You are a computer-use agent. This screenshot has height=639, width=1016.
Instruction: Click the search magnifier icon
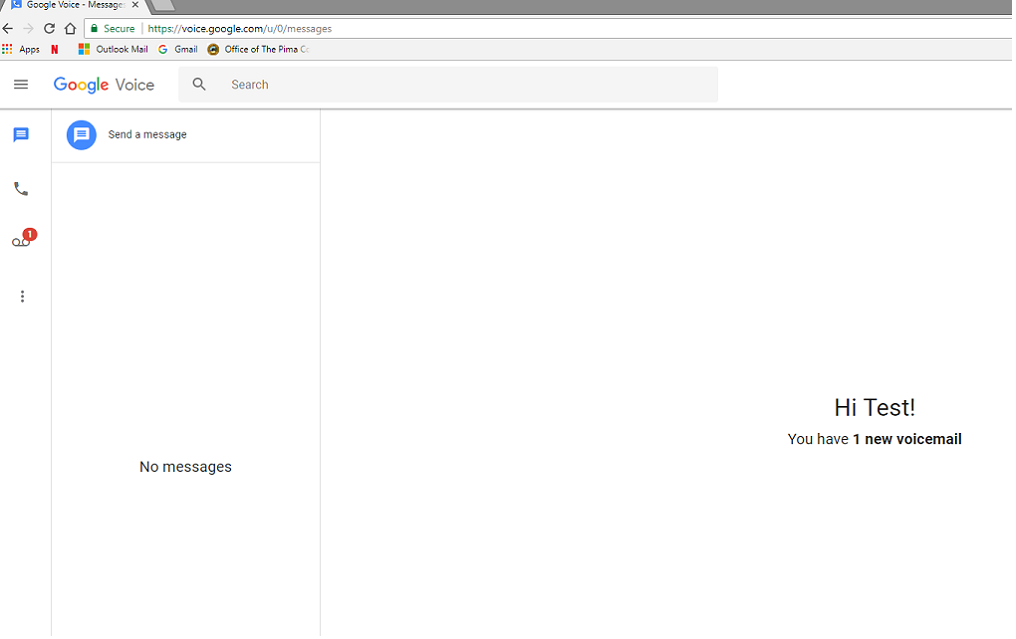pyautogui.click(x=199, y=84)
